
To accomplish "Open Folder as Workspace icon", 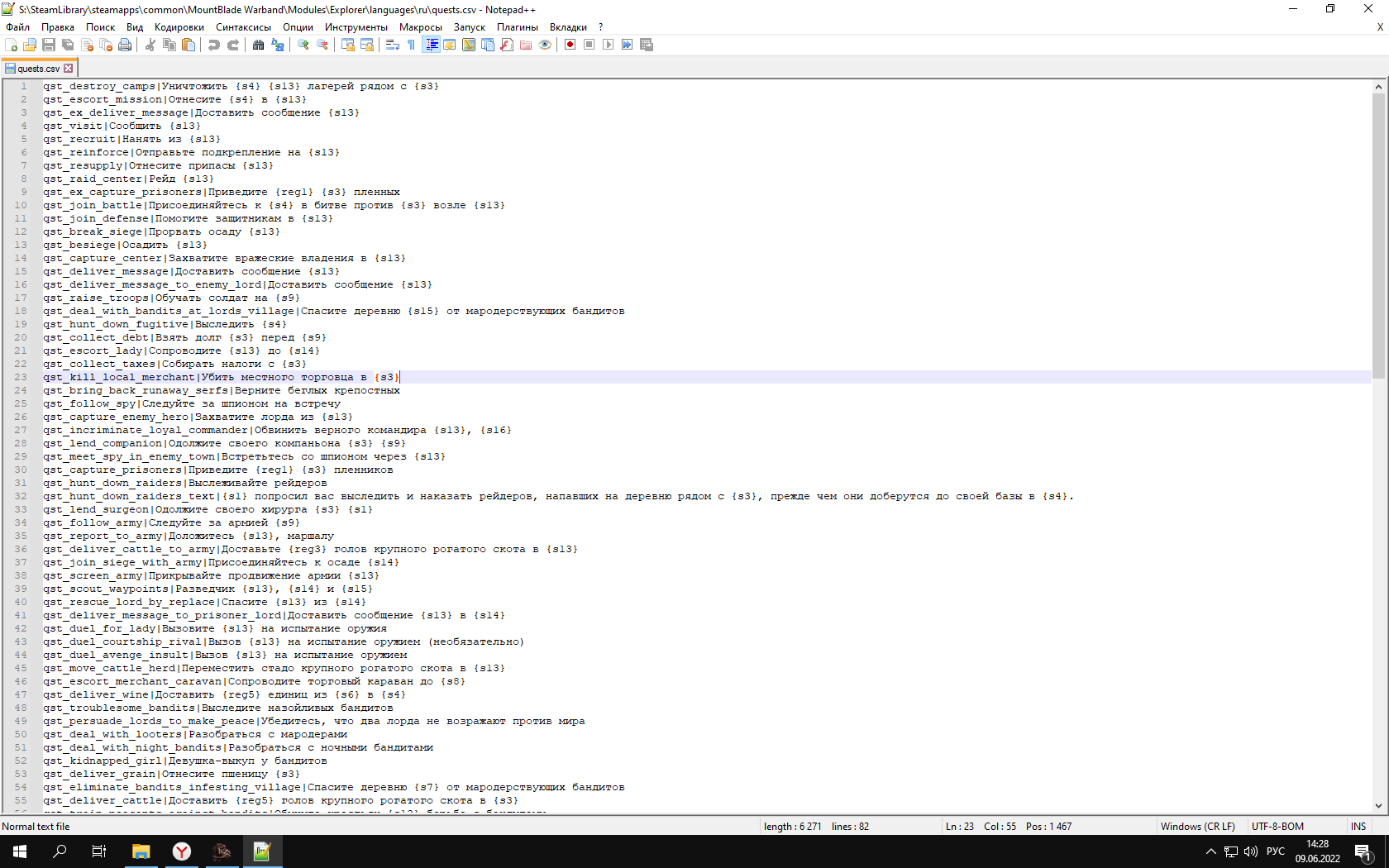I will click(x=526, y=45).
